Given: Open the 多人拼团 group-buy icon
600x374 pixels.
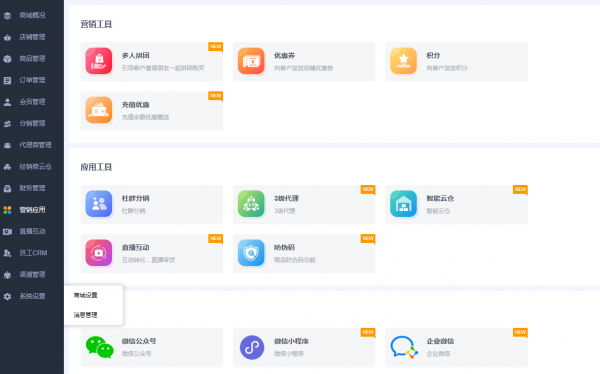Looking at the screenshot, I should [99, 61].
